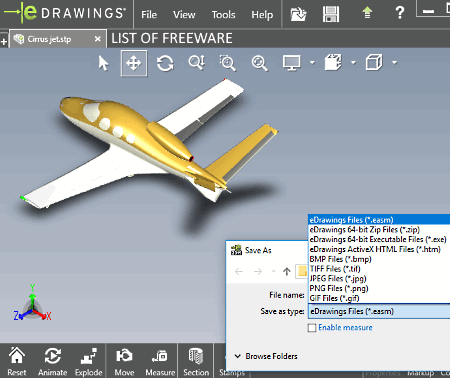Click the eDrawings logo
450x378 pixels.
(x=64, y=13)
